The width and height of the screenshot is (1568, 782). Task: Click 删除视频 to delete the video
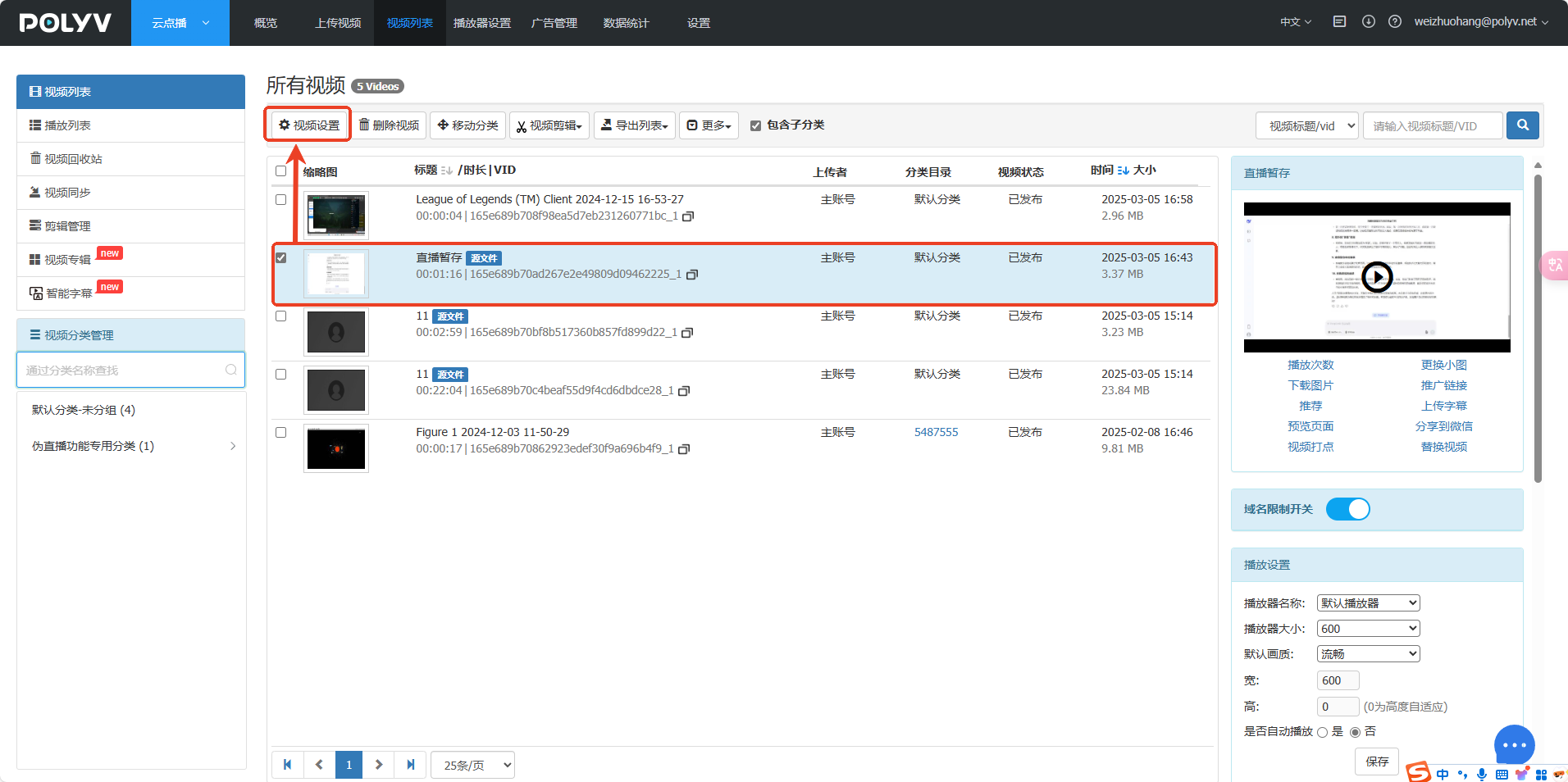(x=390, y=125)
